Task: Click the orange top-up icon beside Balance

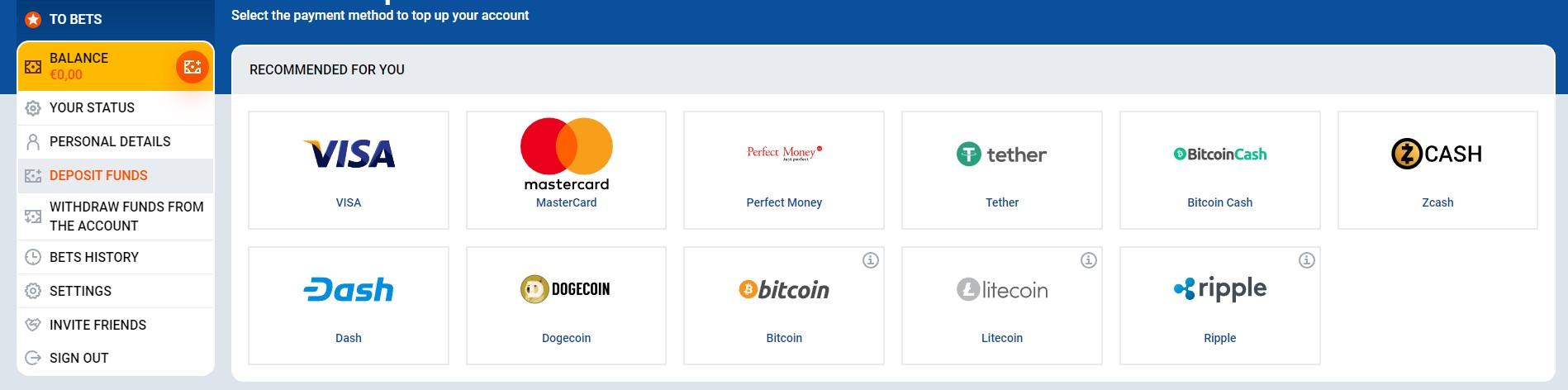Action: click(x=192, y=67)
